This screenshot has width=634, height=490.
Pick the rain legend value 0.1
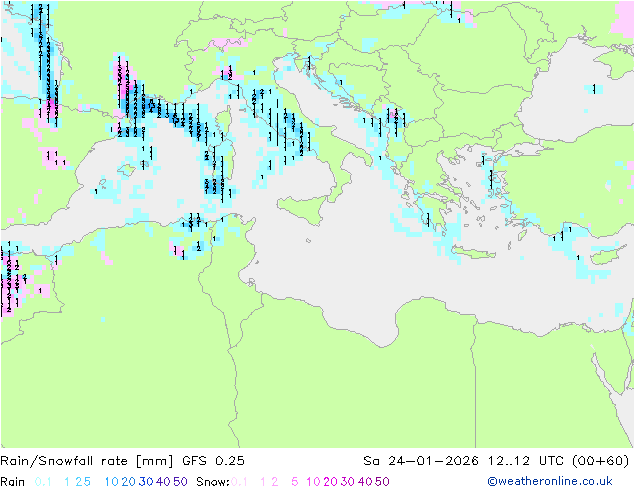43,482
